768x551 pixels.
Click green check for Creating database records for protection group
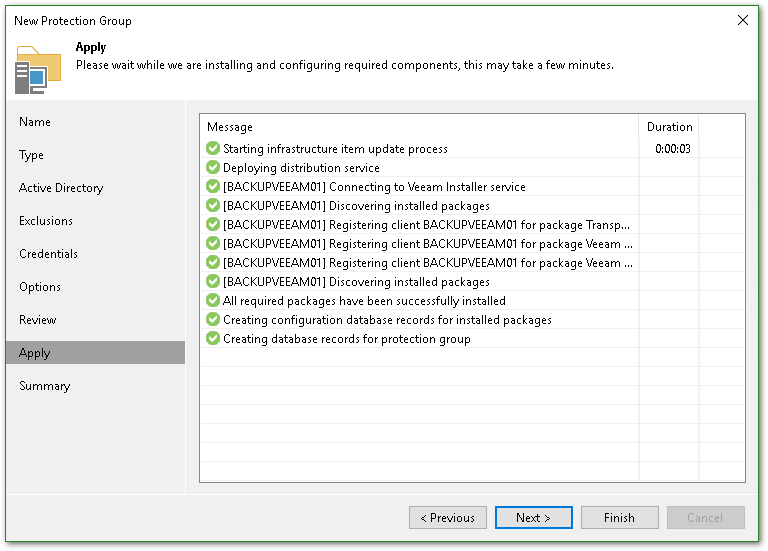coord(213,339)
